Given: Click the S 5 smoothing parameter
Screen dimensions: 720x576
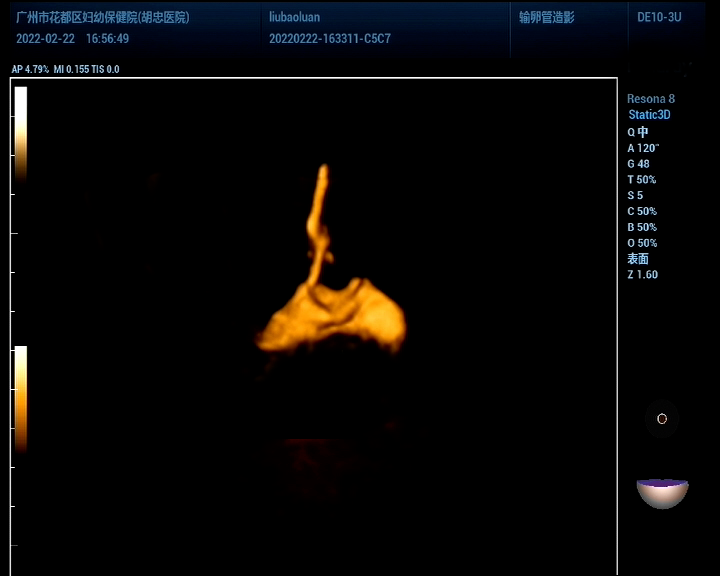Looking at the screenshot, I should (x=635, y=195).
